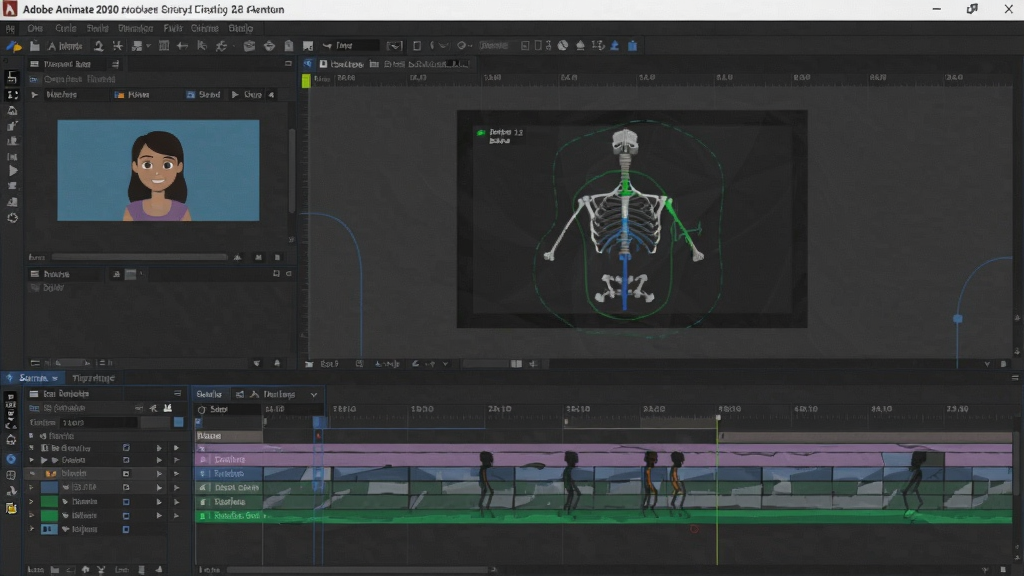Select the second document tab above the stage
Viewport: 1024px width, 576px height.
coord(419,64)
